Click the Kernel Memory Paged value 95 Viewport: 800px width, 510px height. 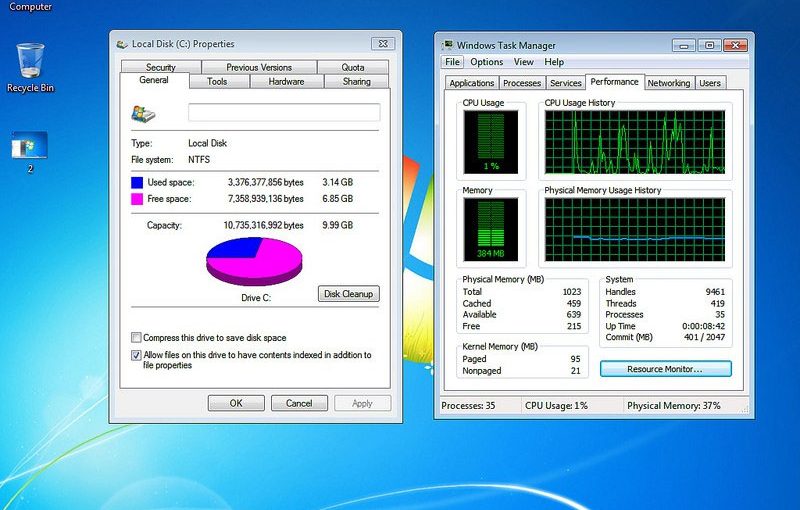[x=575, y=359]
